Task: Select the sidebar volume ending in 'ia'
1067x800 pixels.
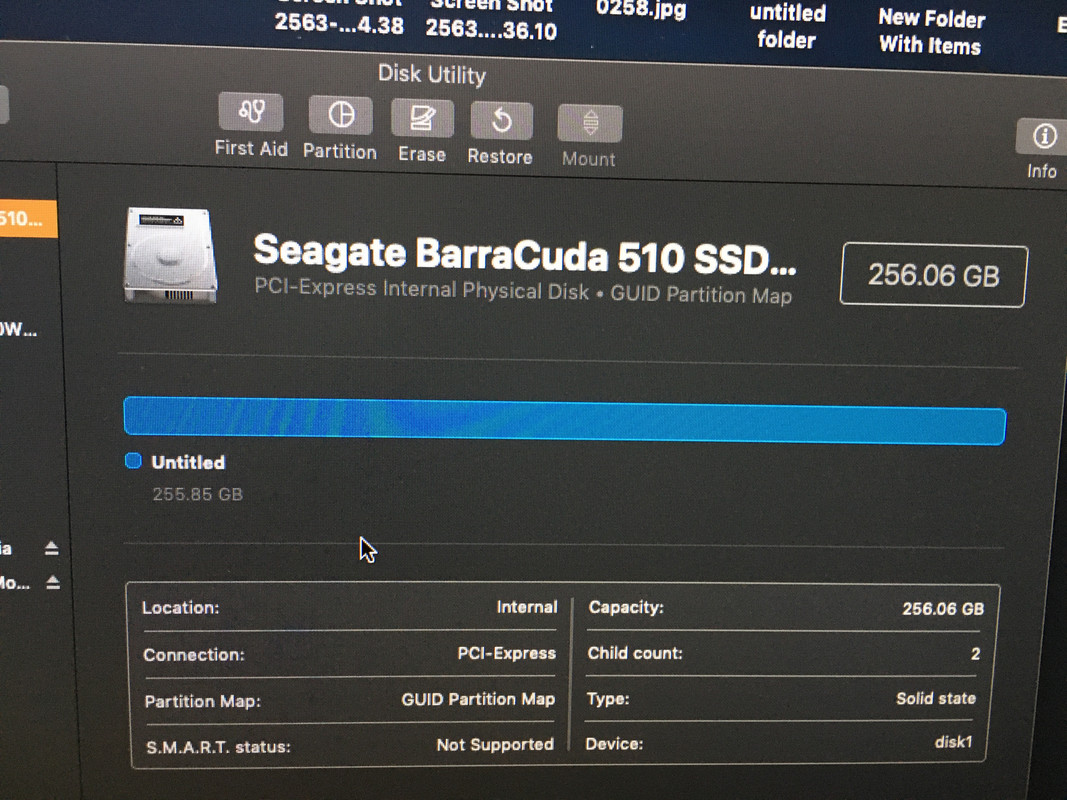Action: 6,548
